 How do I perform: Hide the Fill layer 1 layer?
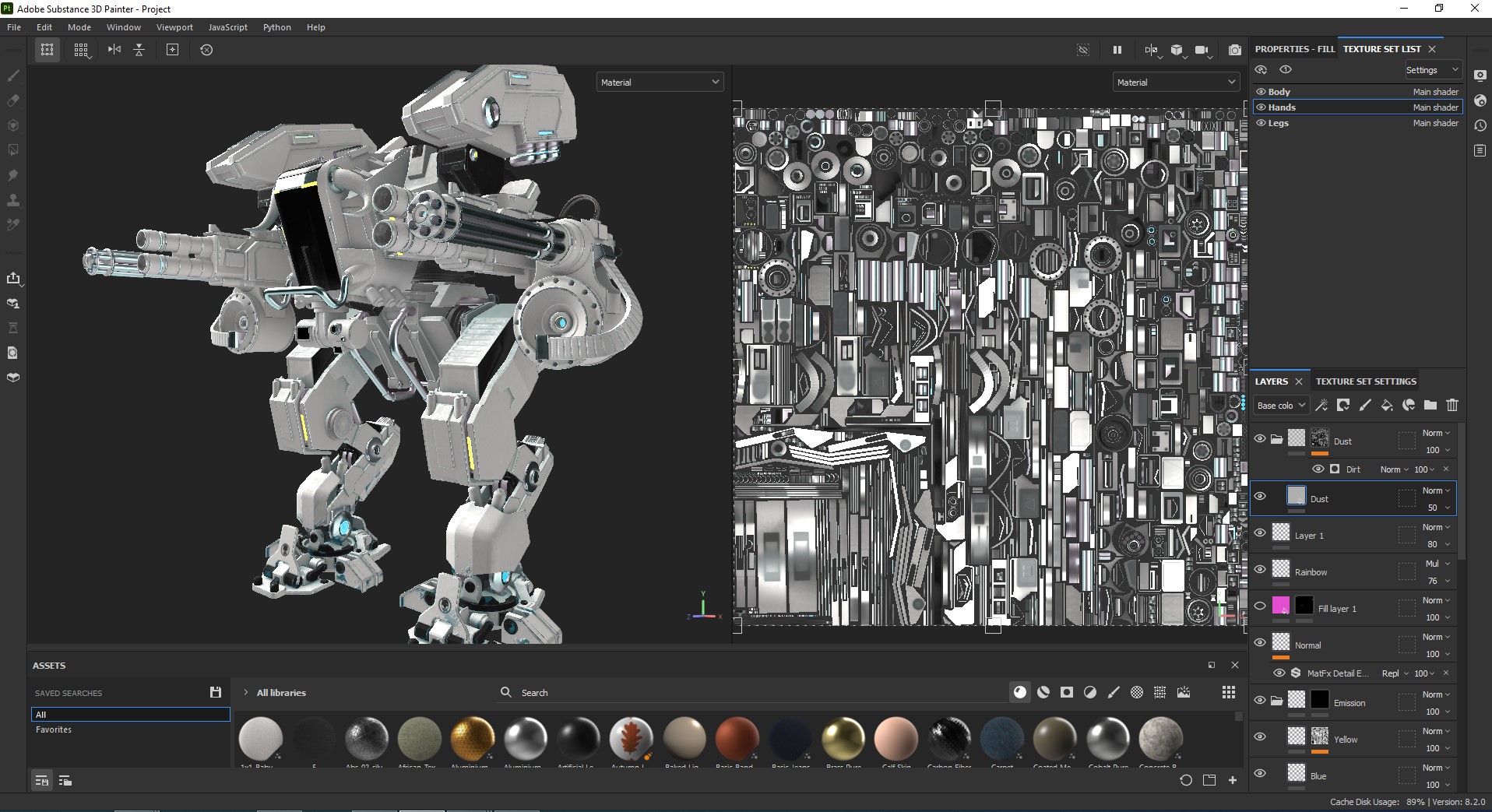[1260, 606]
